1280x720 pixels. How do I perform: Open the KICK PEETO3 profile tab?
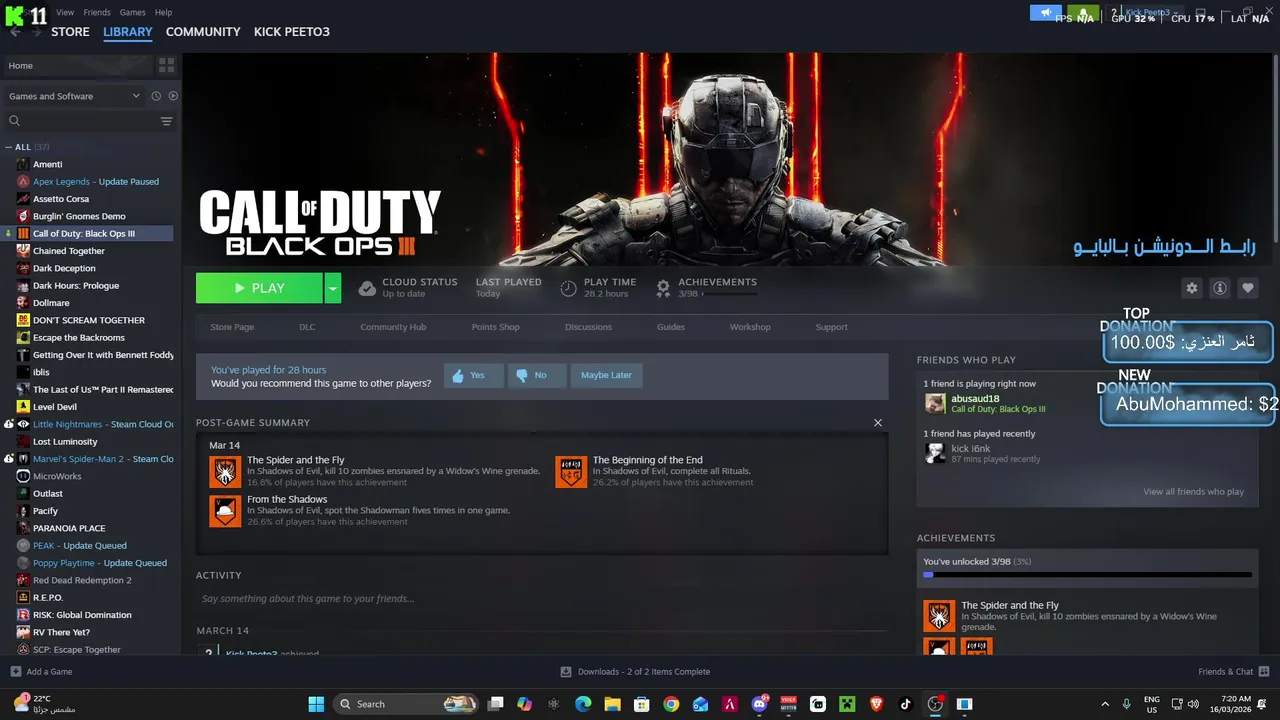[292, 32]
